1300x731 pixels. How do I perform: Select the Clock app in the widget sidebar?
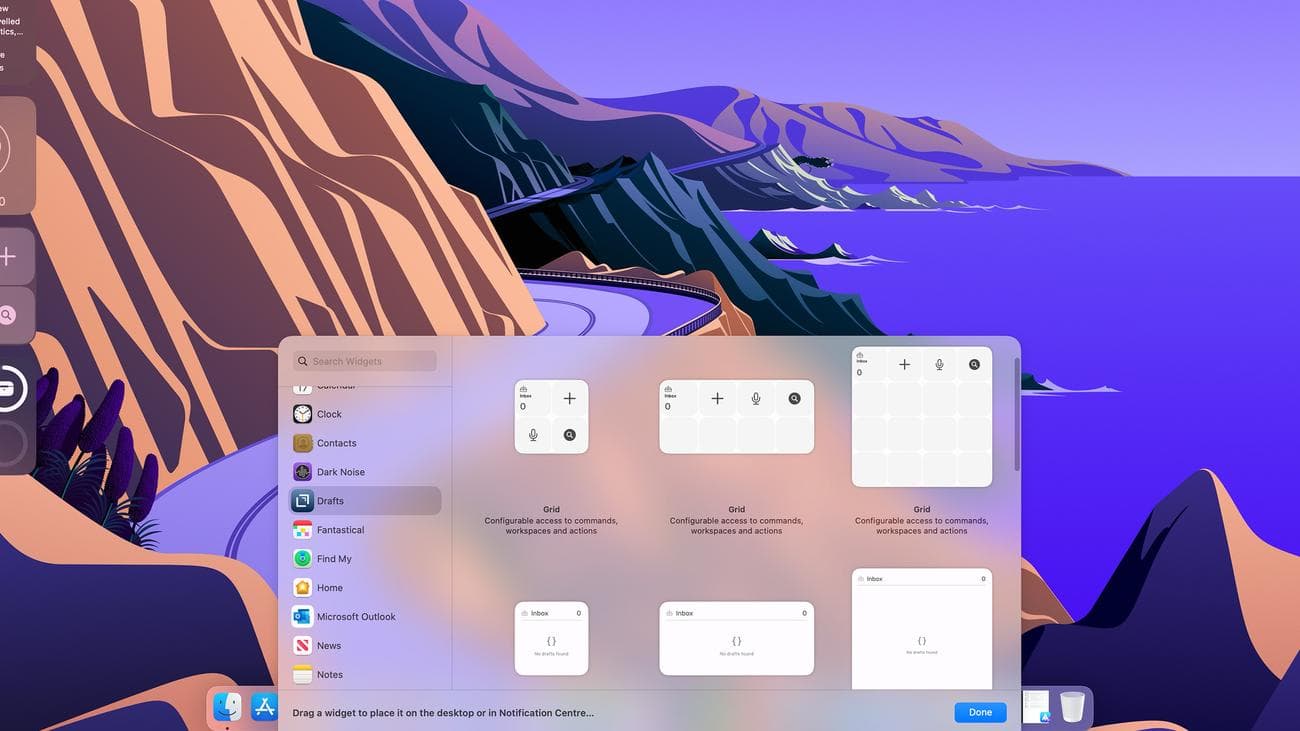[x=331, y=414]
